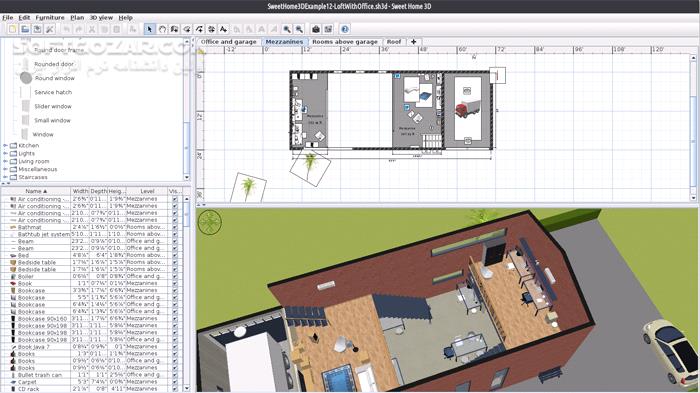The height and width of the screenshot is (393, 700).
Task: Toggle visibility checkbox for Boiler row
Action: tap(175, 276)
